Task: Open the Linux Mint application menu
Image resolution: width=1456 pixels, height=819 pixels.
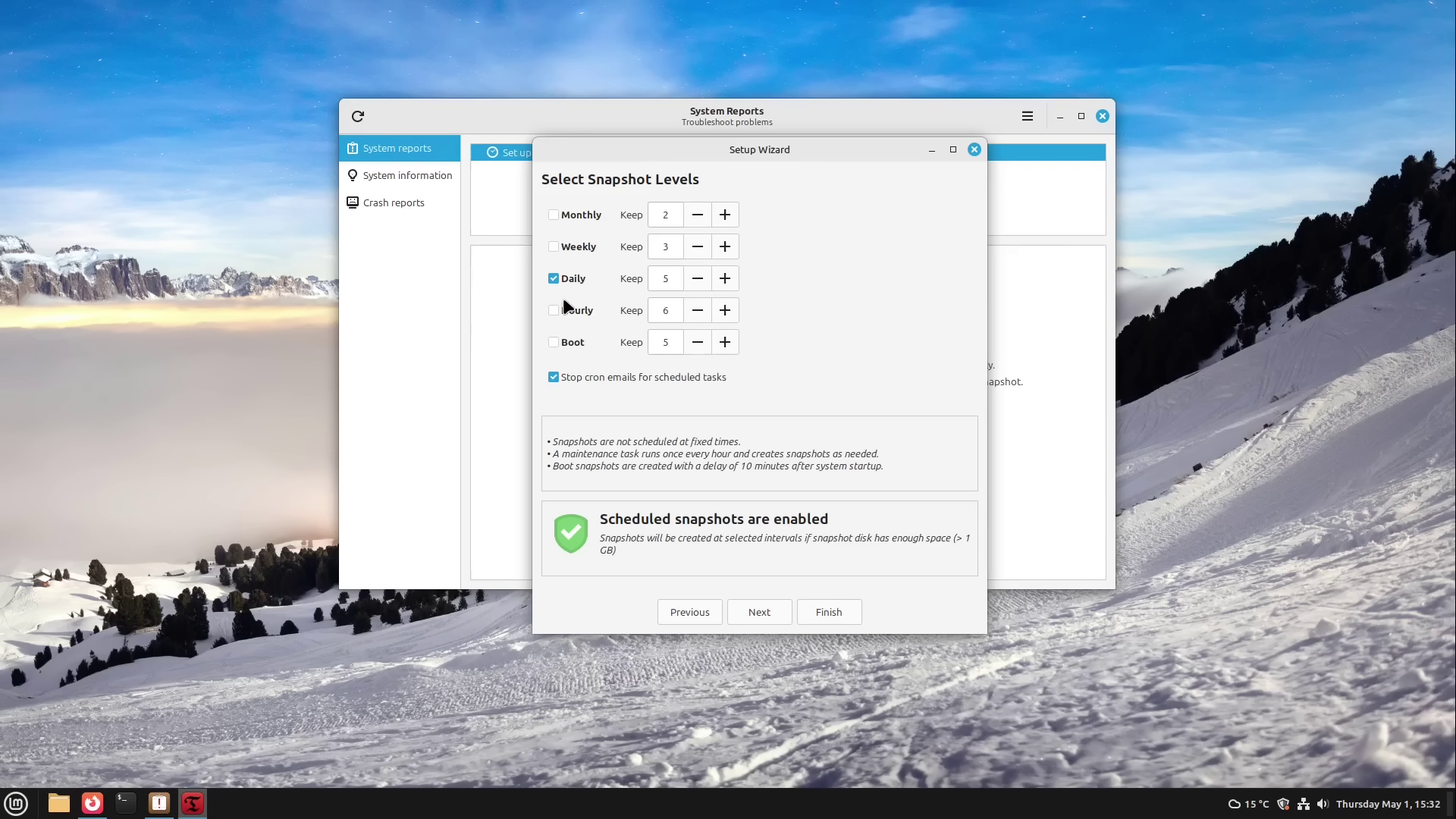Action: coord(16,803)
